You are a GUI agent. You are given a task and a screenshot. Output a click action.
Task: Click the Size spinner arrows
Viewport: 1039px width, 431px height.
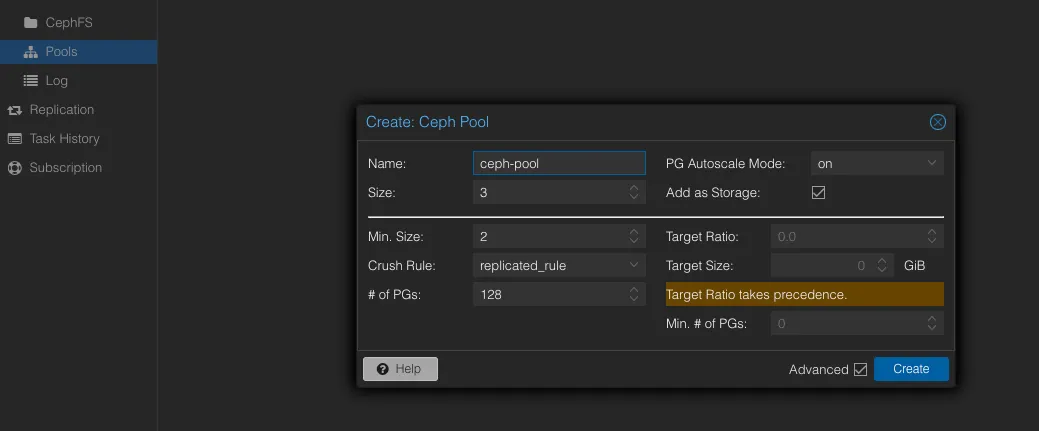click(634, 193)
